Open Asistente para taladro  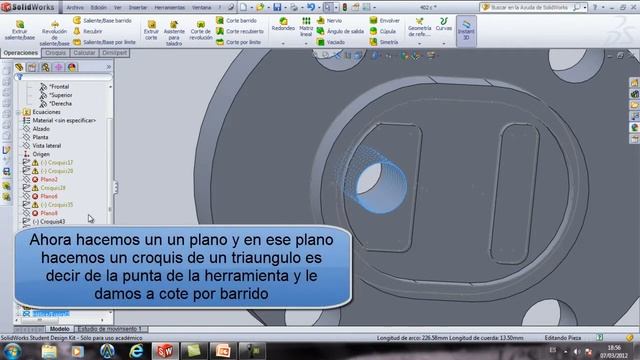tap(174, 33)
